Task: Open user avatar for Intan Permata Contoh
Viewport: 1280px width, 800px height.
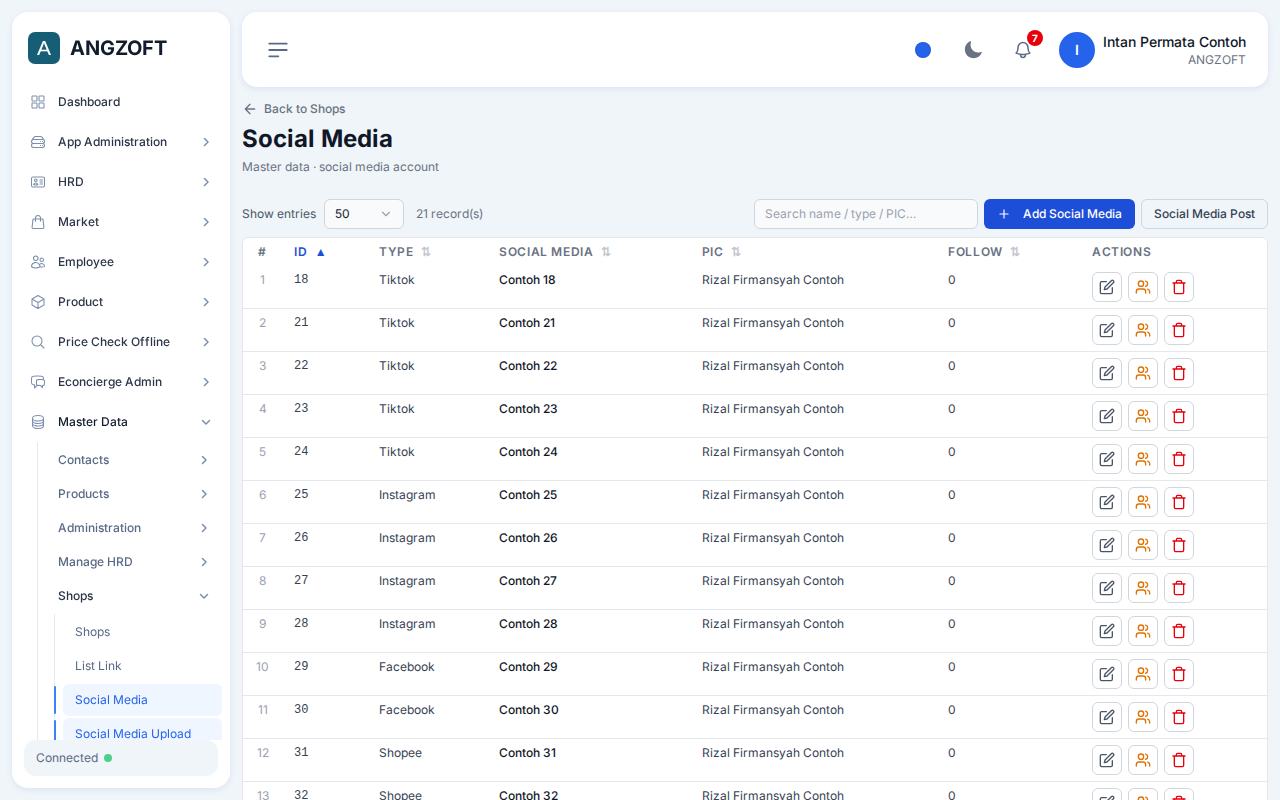Action: pos(1077,50)
